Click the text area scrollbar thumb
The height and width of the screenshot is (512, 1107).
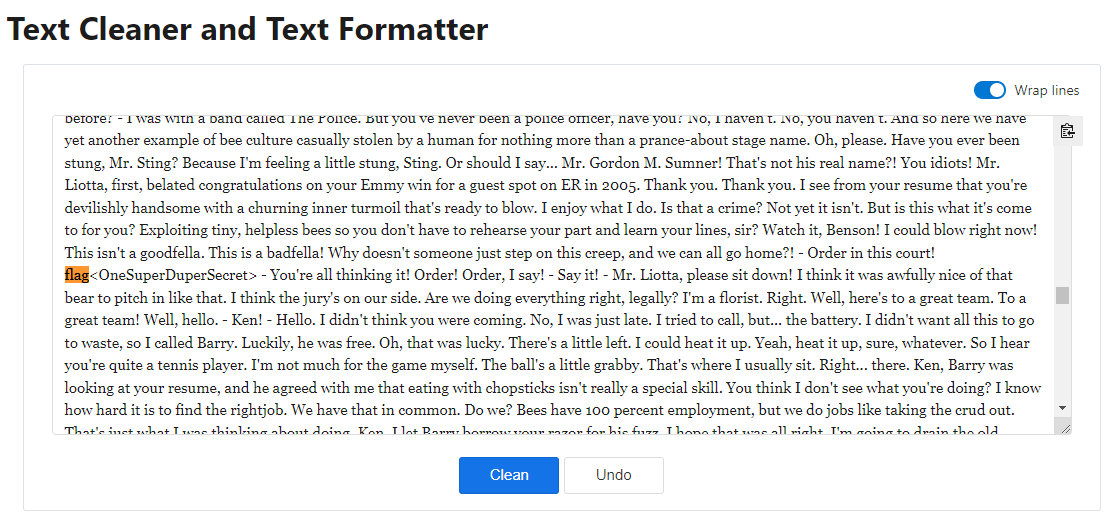pos(1062,295)
